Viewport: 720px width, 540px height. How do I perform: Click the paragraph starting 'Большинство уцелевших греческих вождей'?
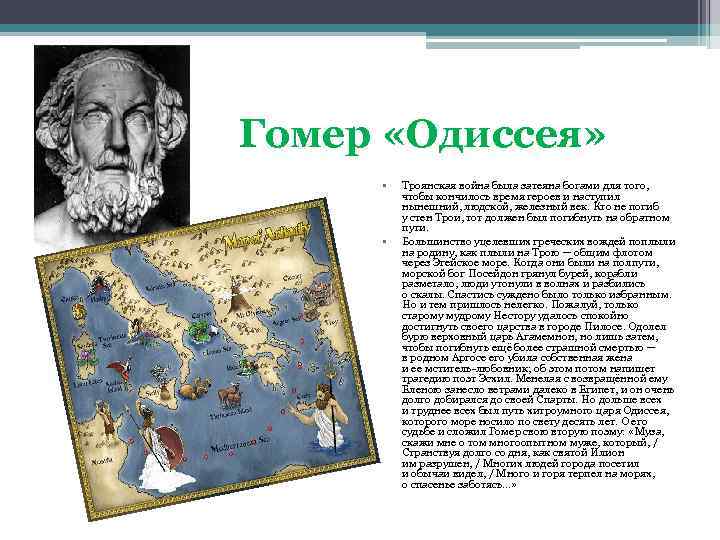pos(538,363)
